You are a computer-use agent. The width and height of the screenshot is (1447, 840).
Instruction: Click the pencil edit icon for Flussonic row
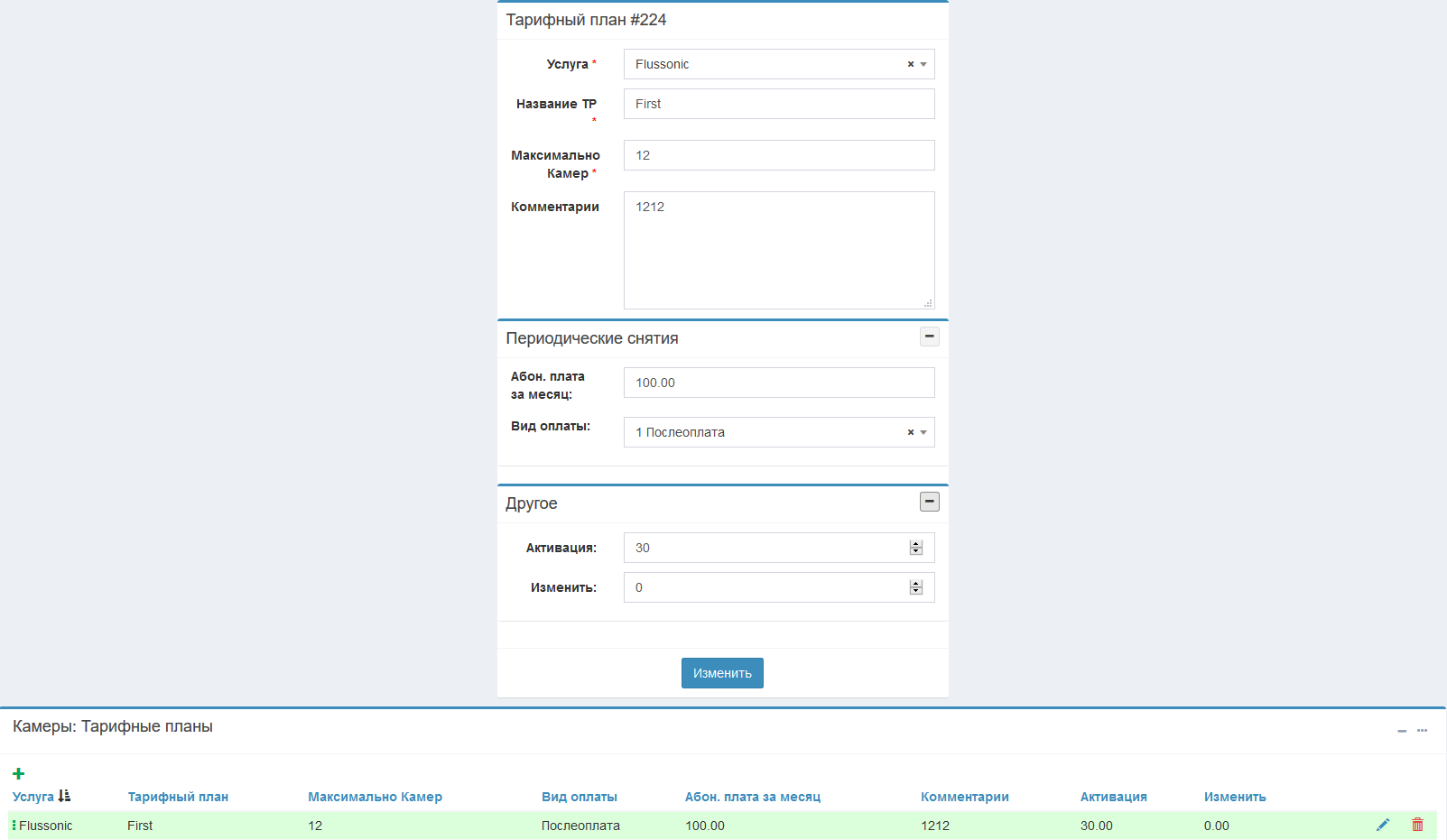1382,825
